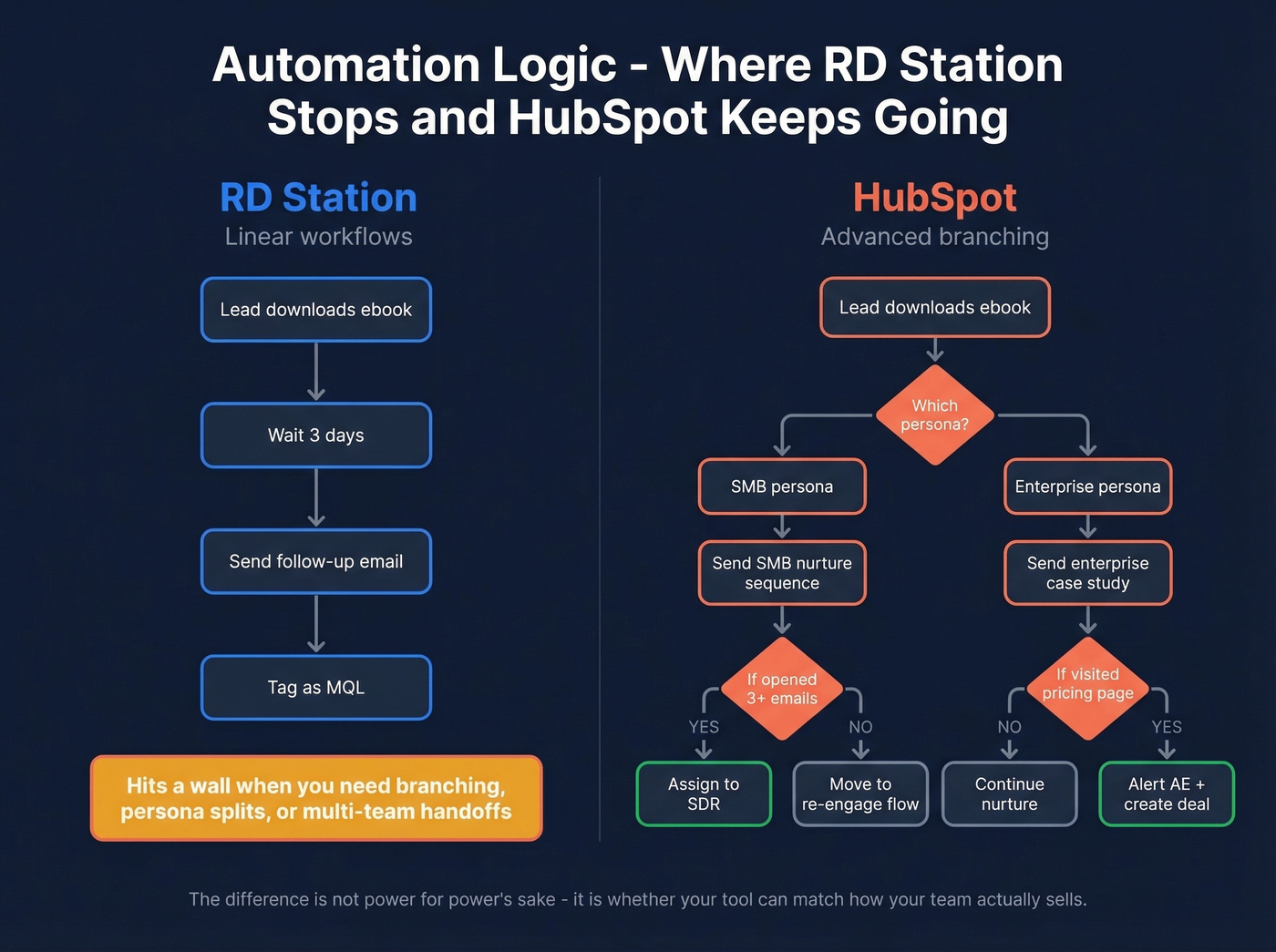Select the 'Enterprise persona' node
This screenshot has height=952, width=1276.
point(1087,486)
